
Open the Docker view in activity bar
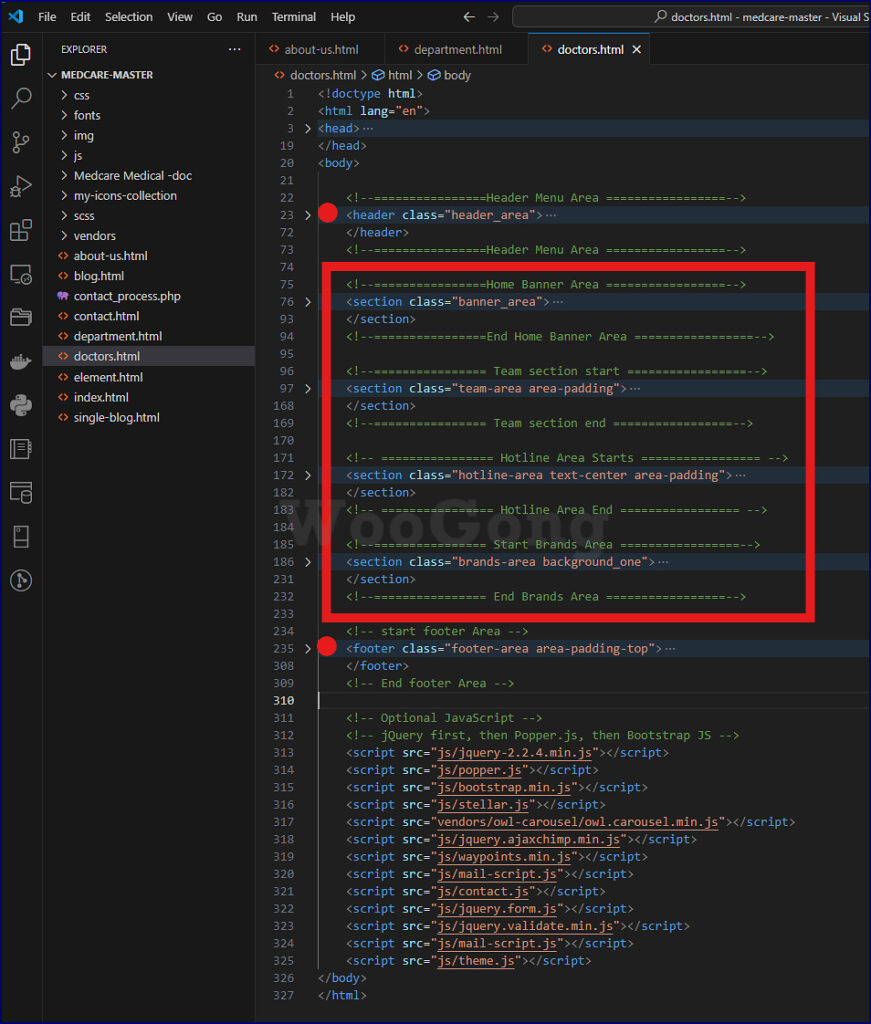(21, 361)
